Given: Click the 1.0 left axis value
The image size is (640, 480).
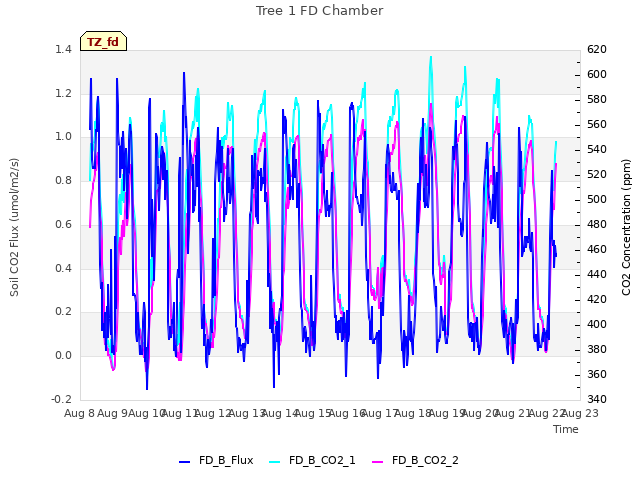Looking at the screenshot, I should (63, 137).
